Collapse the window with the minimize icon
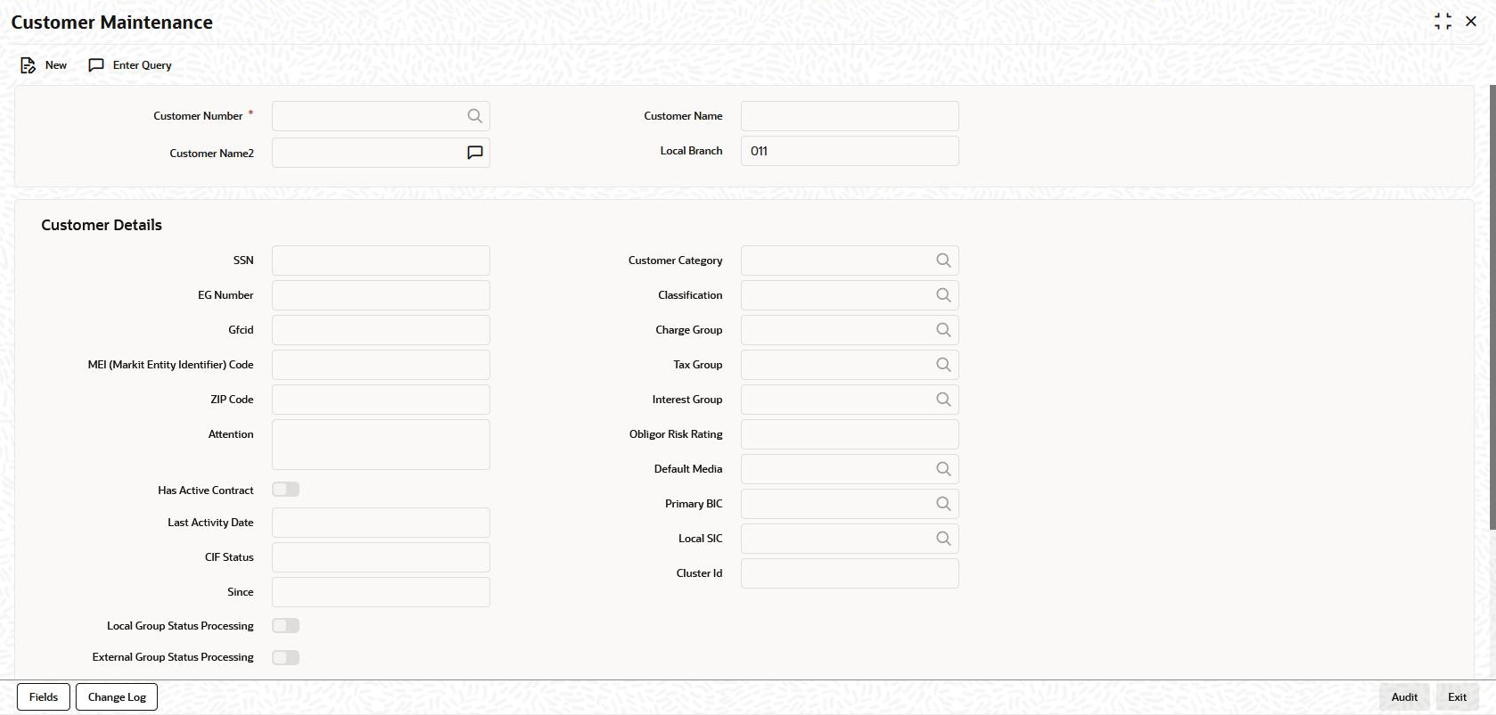Viewport: 1496px width, 715px height. click(1442, 21)
